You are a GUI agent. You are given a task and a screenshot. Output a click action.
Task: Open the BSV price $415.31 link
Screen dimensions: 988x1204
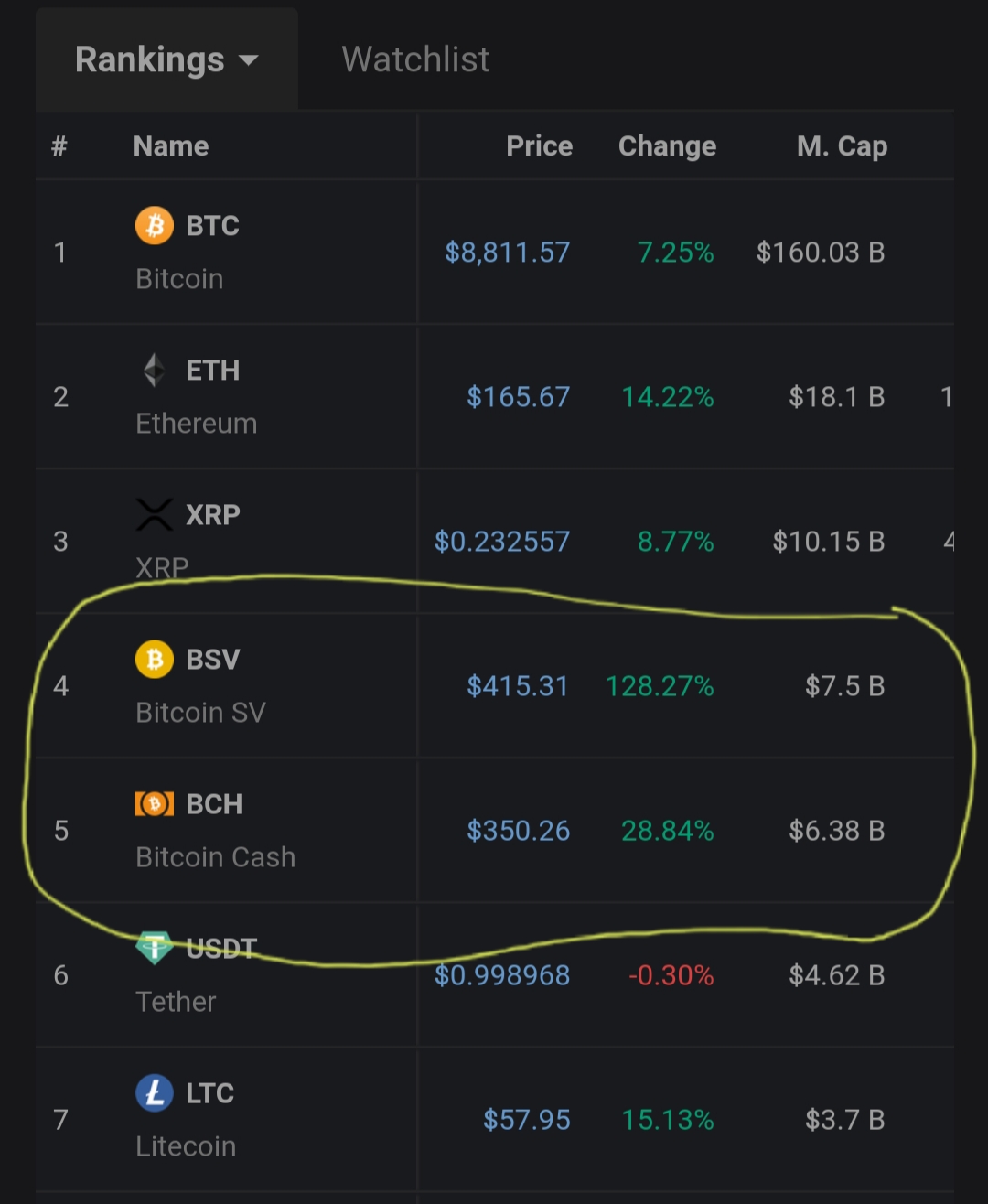pyautogui.click(x=518, y=686)
